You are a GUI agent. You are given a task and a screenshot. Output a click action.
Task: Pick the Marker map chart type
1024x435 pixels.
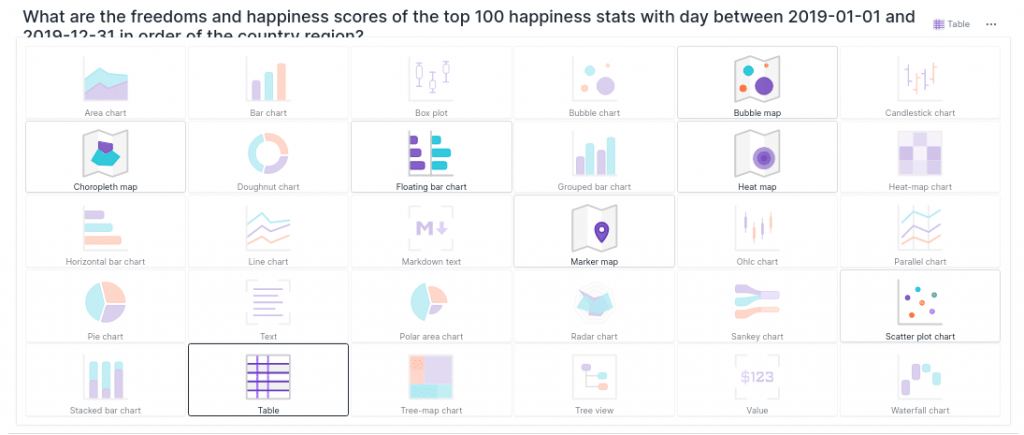coord(594,231)
